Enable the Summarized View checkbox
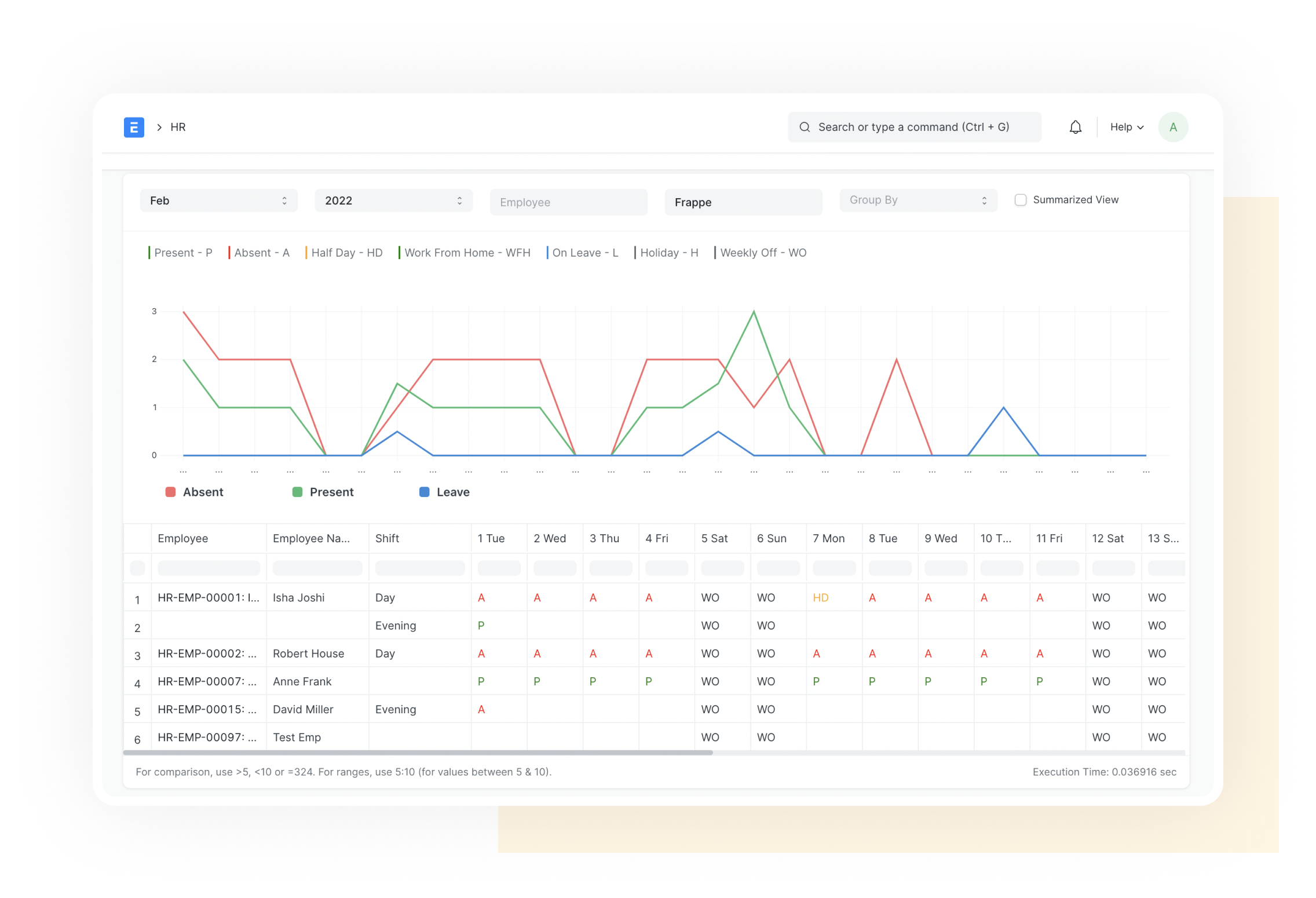The width and height of the screenshot is (1316, 898). click(x=1021, y=199)
